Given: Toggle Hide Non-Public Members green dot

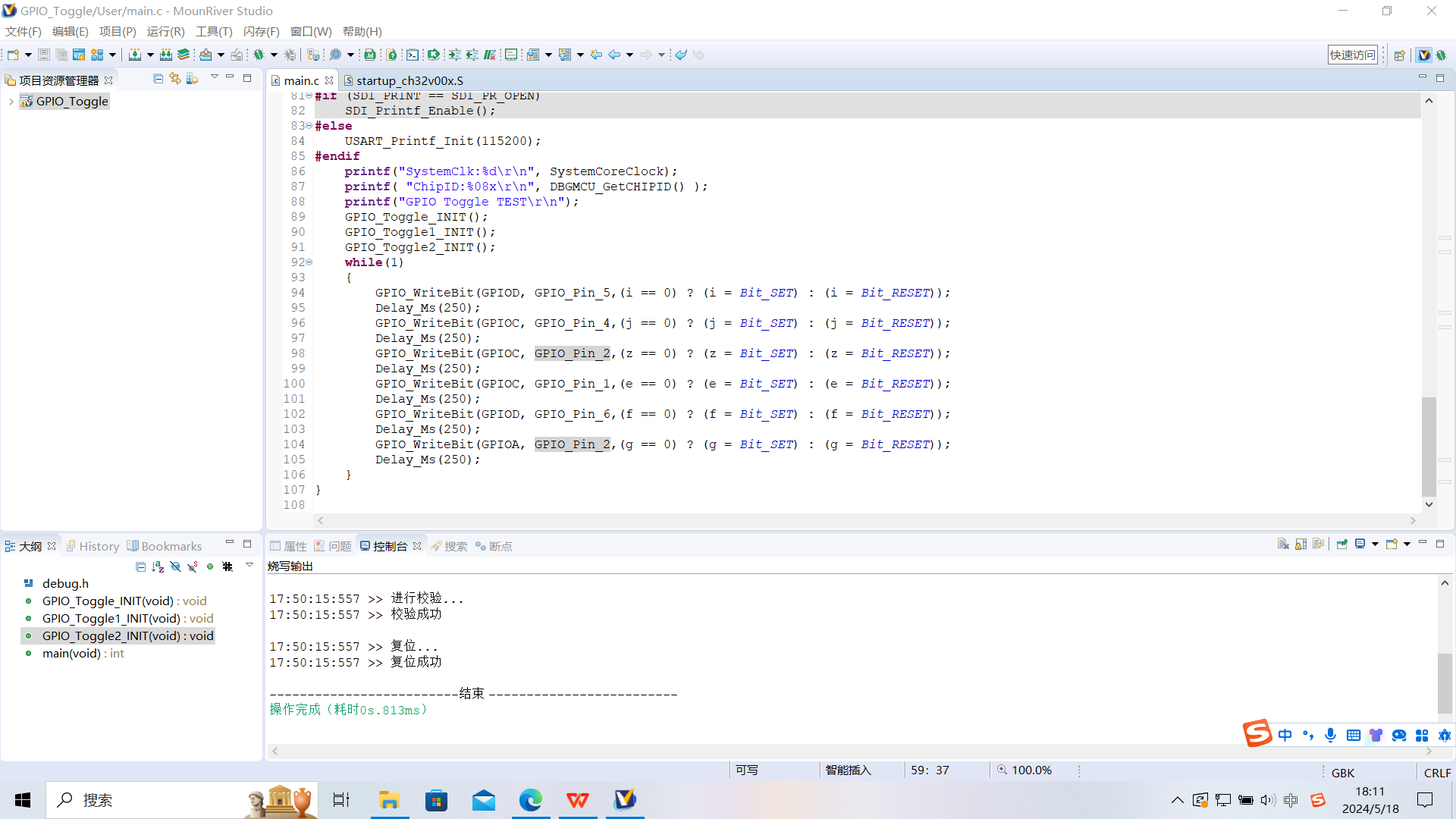Looking at the screenshot, I should [x=210, y=566].
